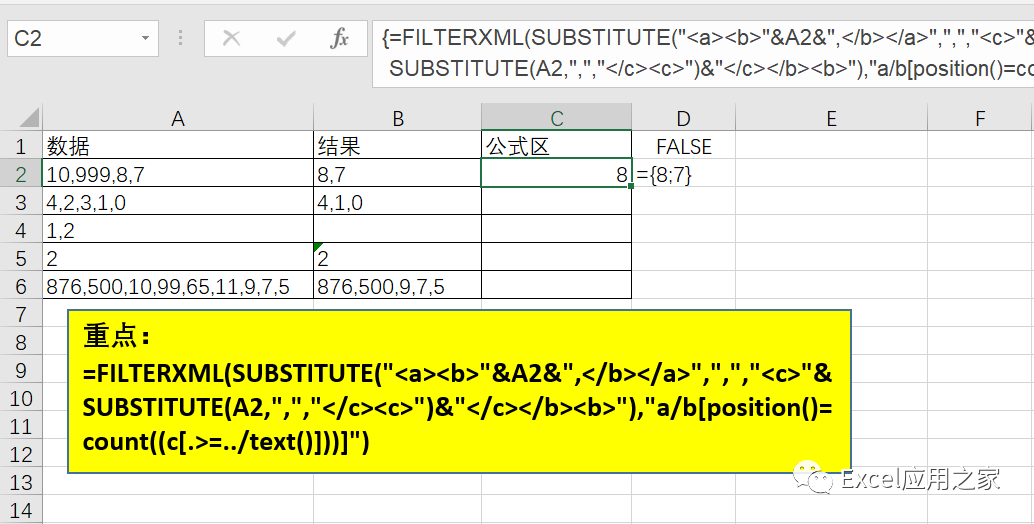Select column F header
The width and height of the screenshot is (1034, 524).
[x=980, y=118]
